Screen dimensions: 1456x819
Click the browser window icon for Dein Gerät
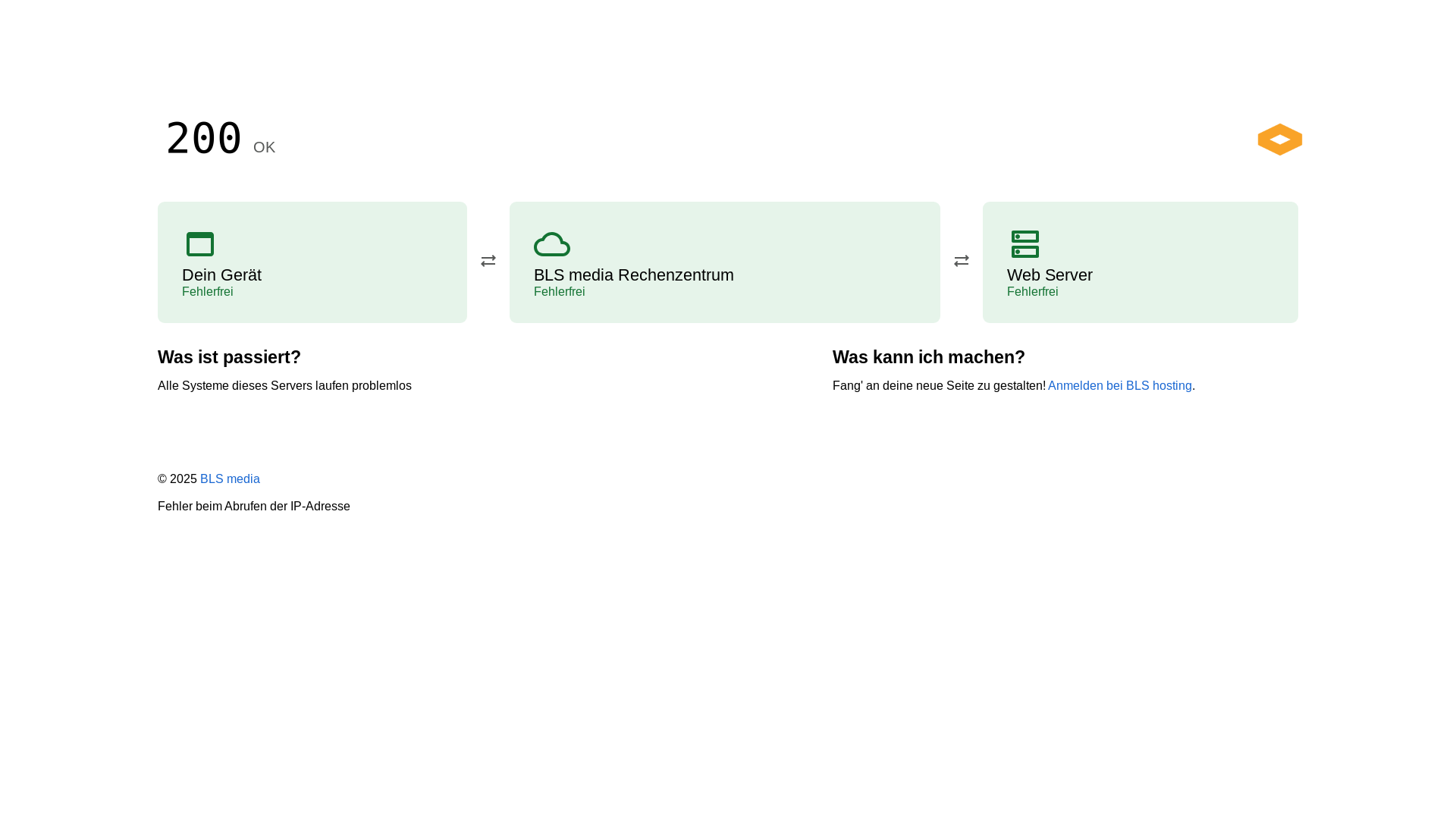coord(200,244)
